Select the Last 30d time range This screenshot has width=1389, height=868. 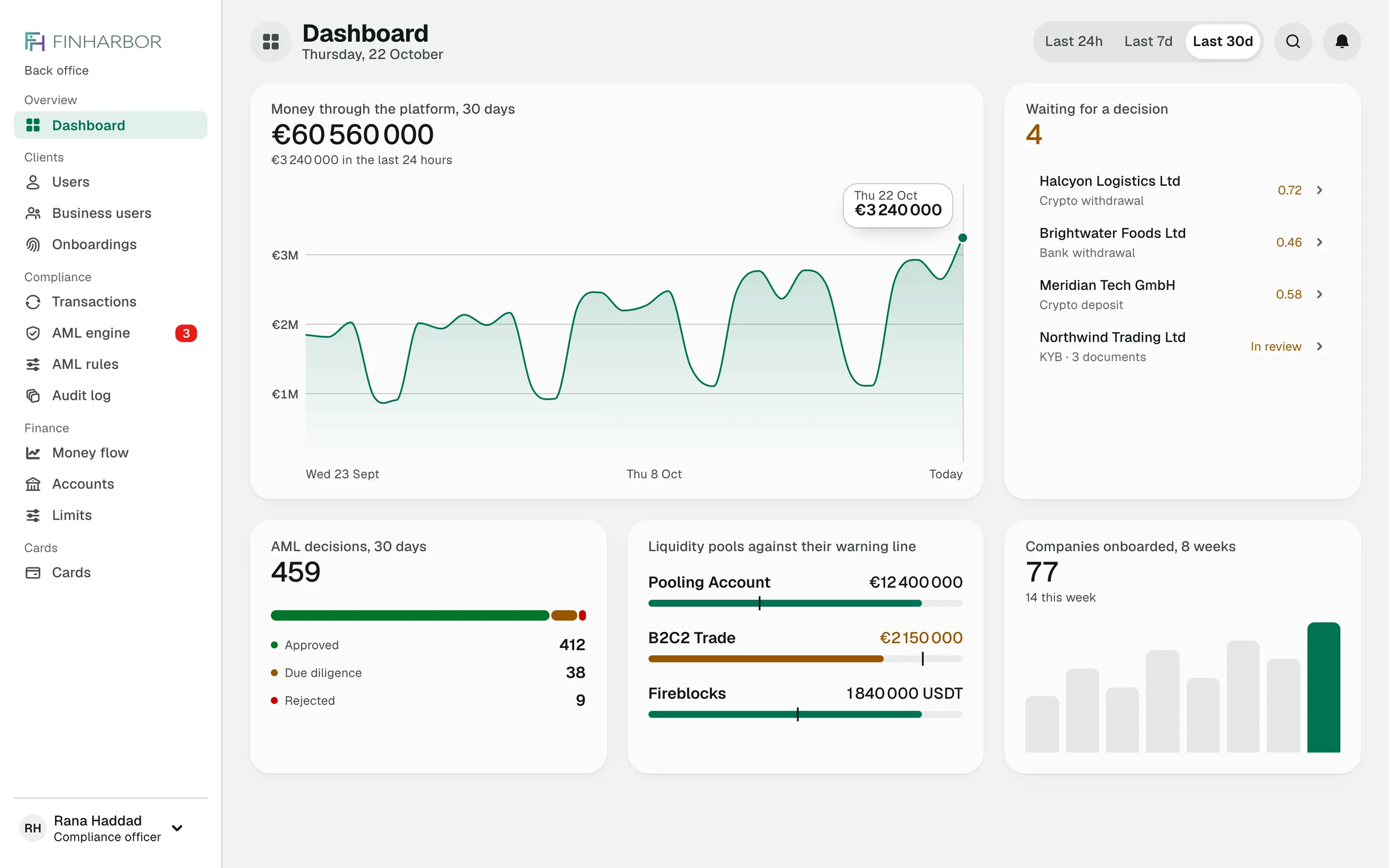(x=1222, y=41)
